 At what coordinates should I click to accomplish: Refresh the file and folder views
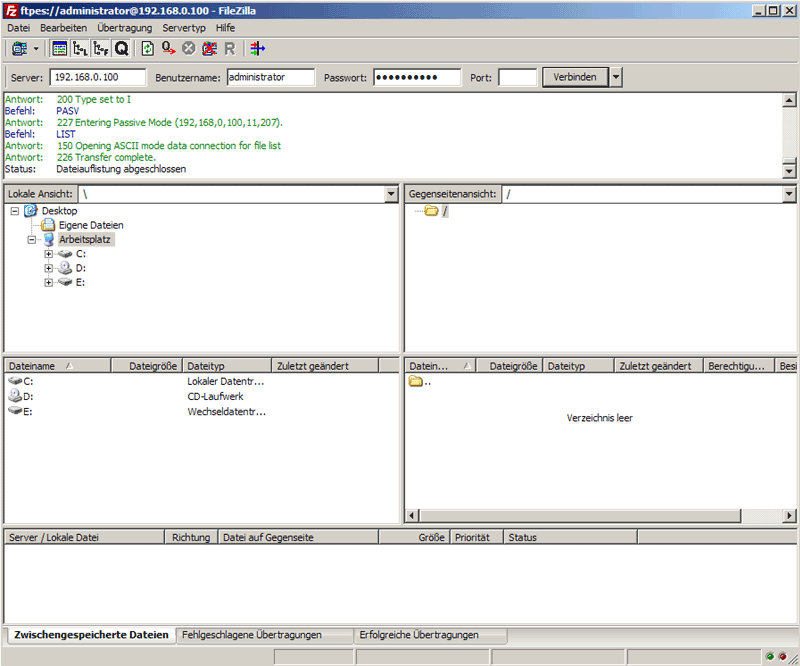(147, 48)
